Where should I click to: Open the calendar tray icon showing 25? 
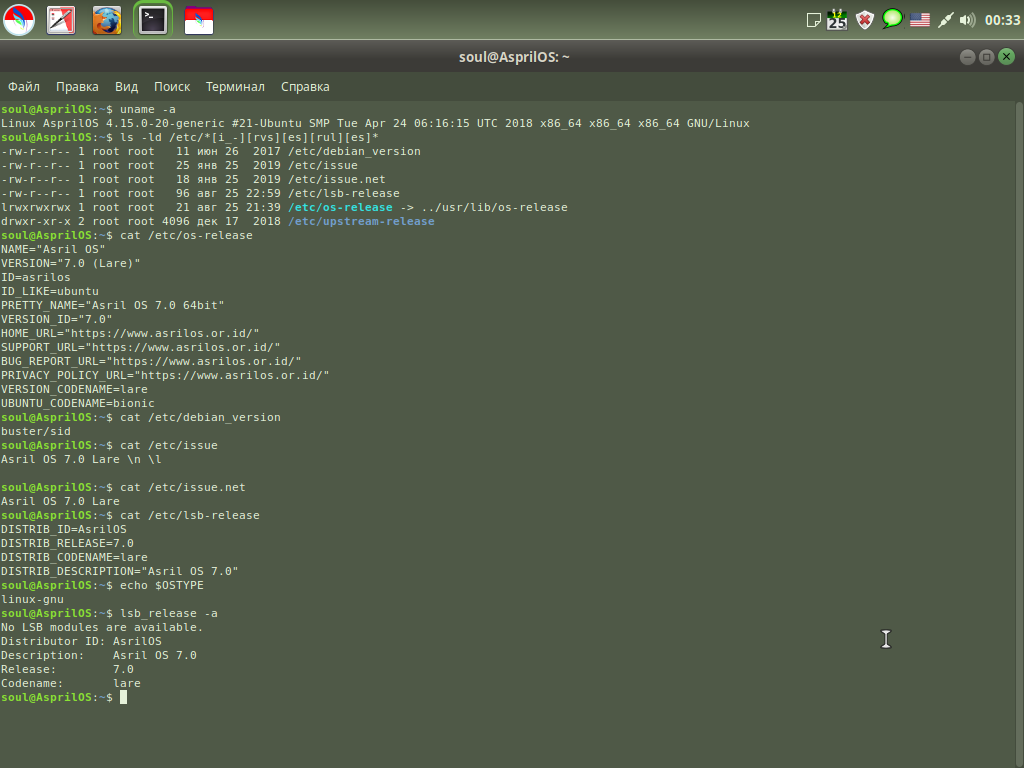coord(837,20)
